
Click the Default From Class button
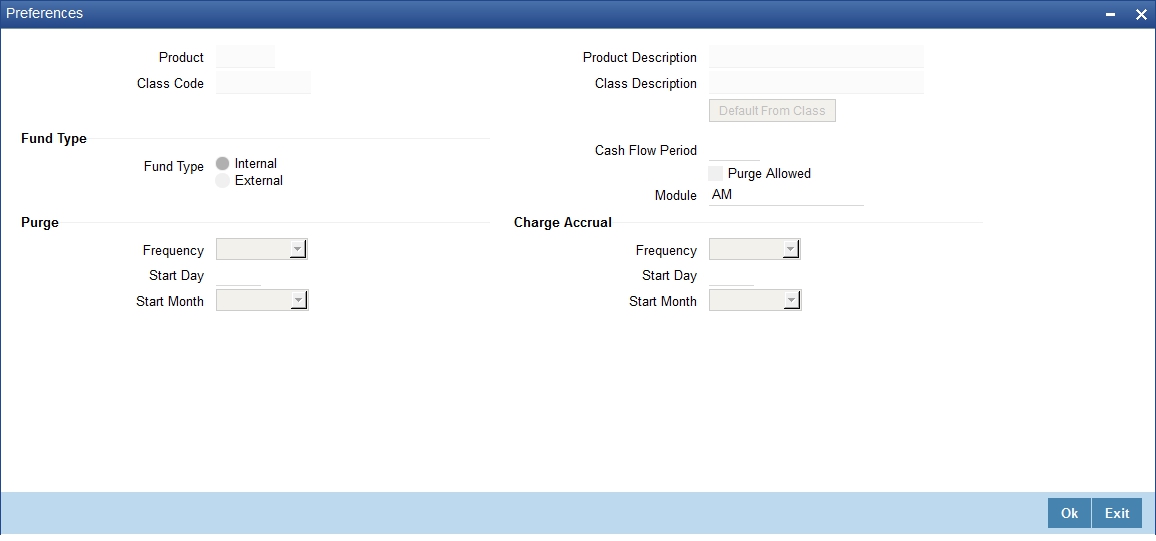click(772, 111)
